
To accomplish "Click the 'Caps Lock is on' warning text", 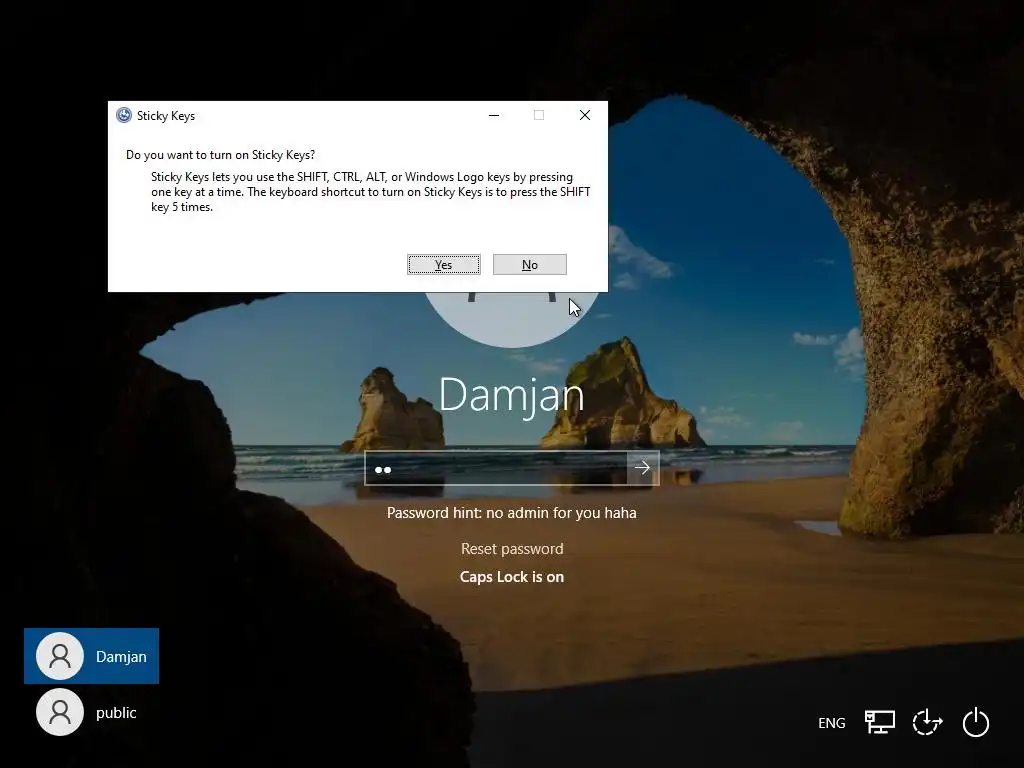I will click(511, 577).
